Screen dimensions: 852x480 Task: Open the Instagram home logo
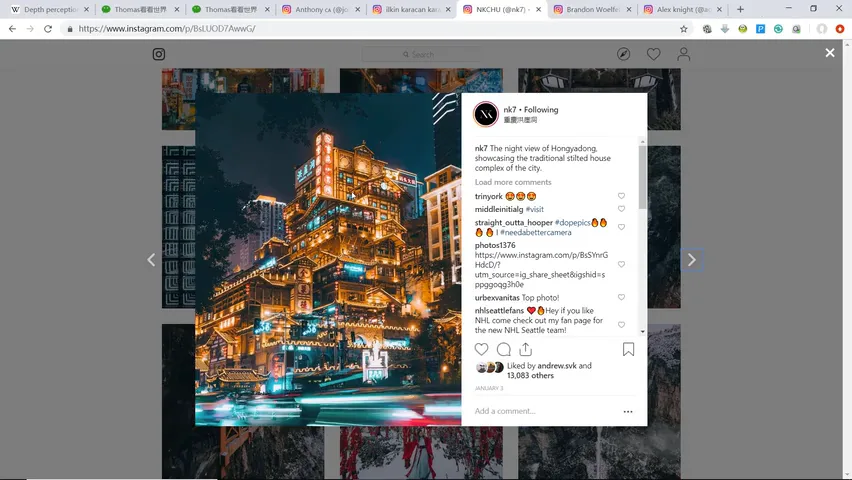159,54
